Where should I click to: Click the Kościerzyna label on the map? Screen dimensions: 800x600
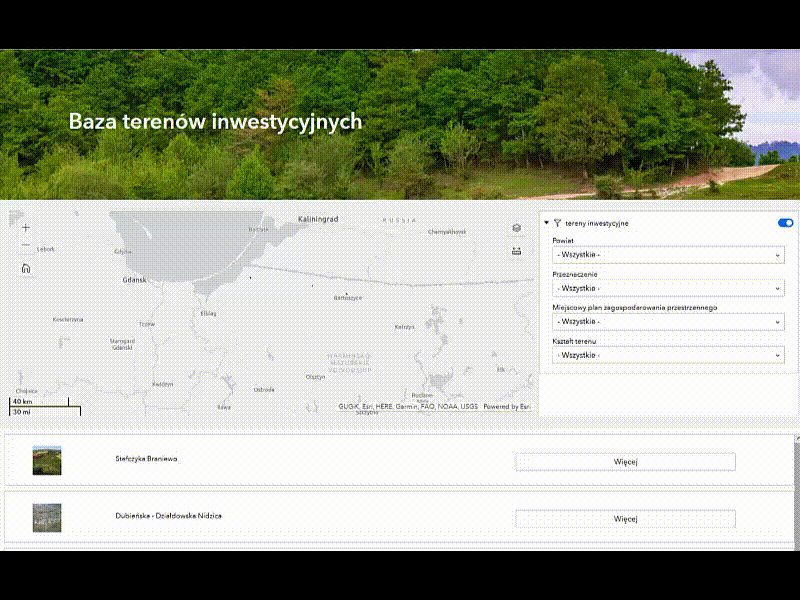[68, 319]
